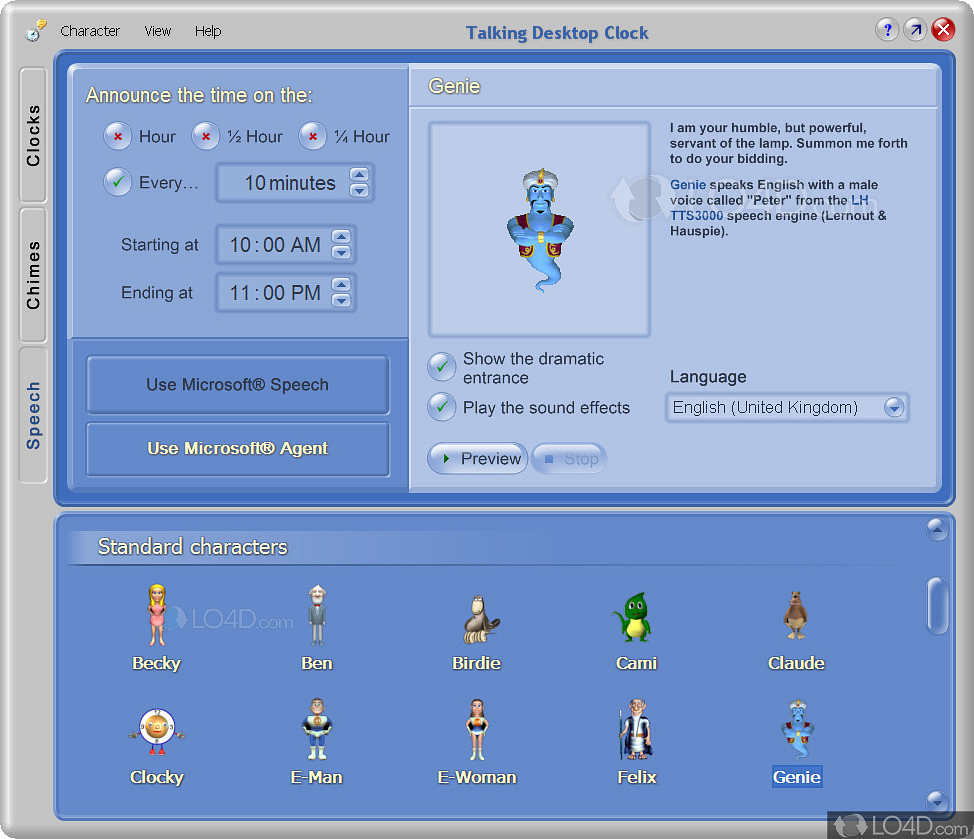Viewport: 974px width, 839px height.
Task: Click the Use Microsoft Agent button
Action: tap(237, 449)
